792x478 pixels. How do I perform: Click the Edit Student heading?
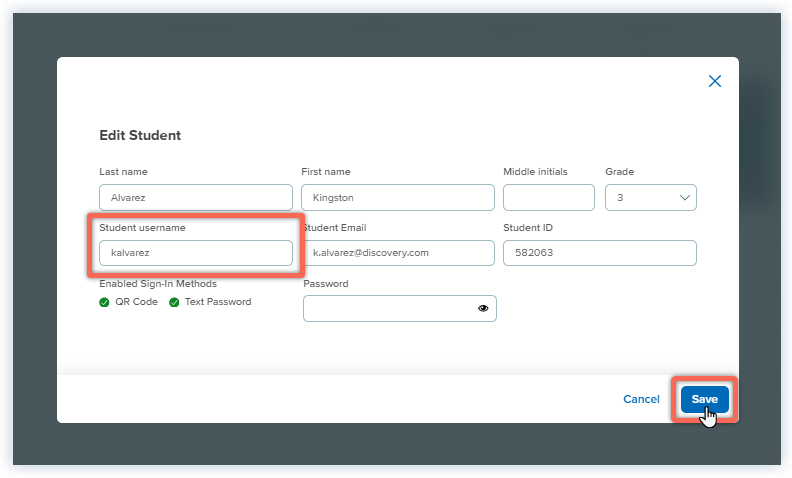coord(140,135)
